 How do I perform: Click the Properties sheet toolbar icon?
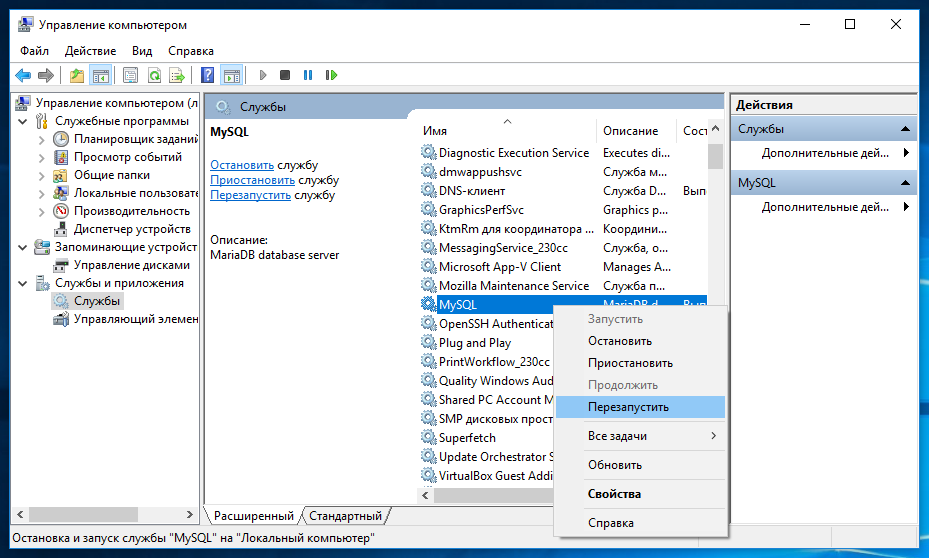click(130, 75)
